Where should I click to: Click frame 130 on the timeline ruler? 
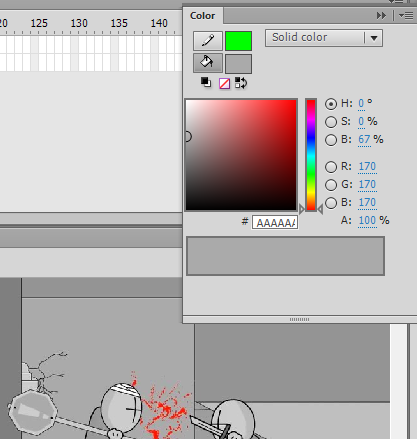click(79, 23)
